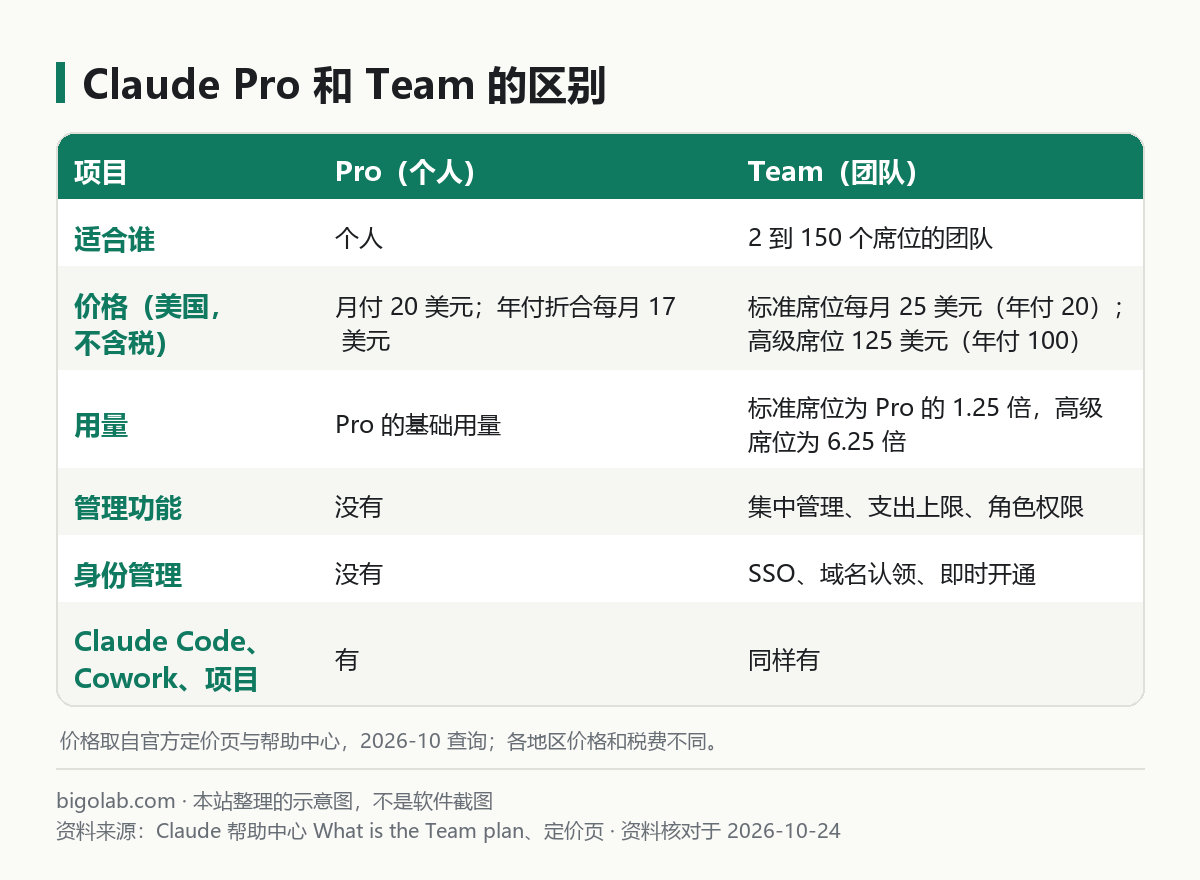Screen dimensions: 1200x880
Task: Click the "bigolab.com" footer line
Action: pyautogui.click(x=275, y=802)
